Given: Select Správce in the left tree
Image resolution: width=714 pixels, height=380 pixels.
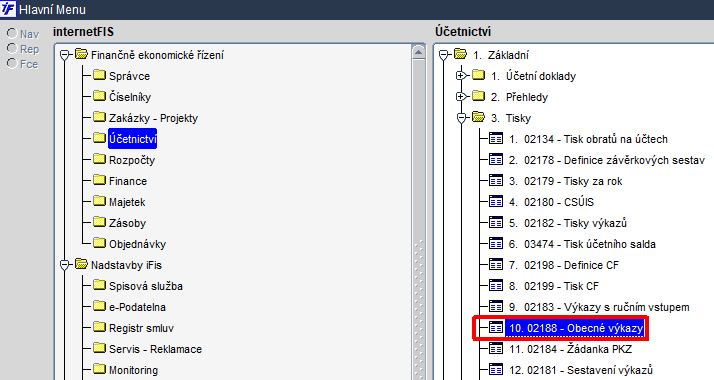Looking at the screenshot, I should pyautogui.click(x=129, y=76).
